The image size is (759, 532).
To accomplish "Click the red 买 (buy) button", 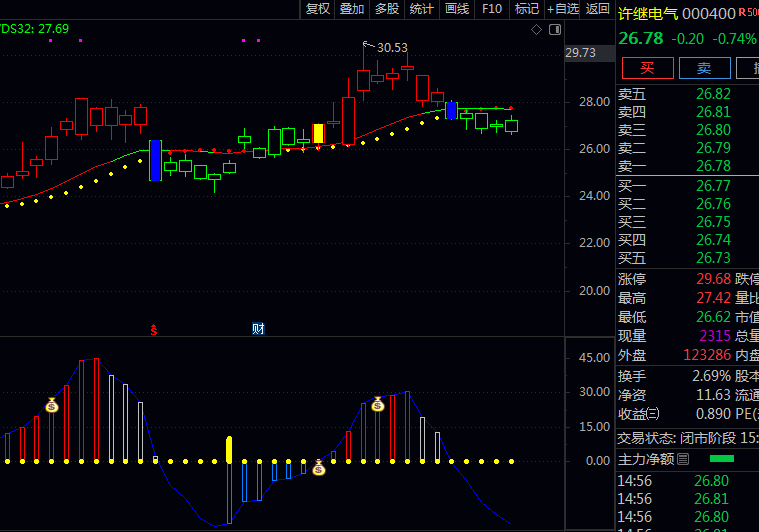I will pos(647,68).
